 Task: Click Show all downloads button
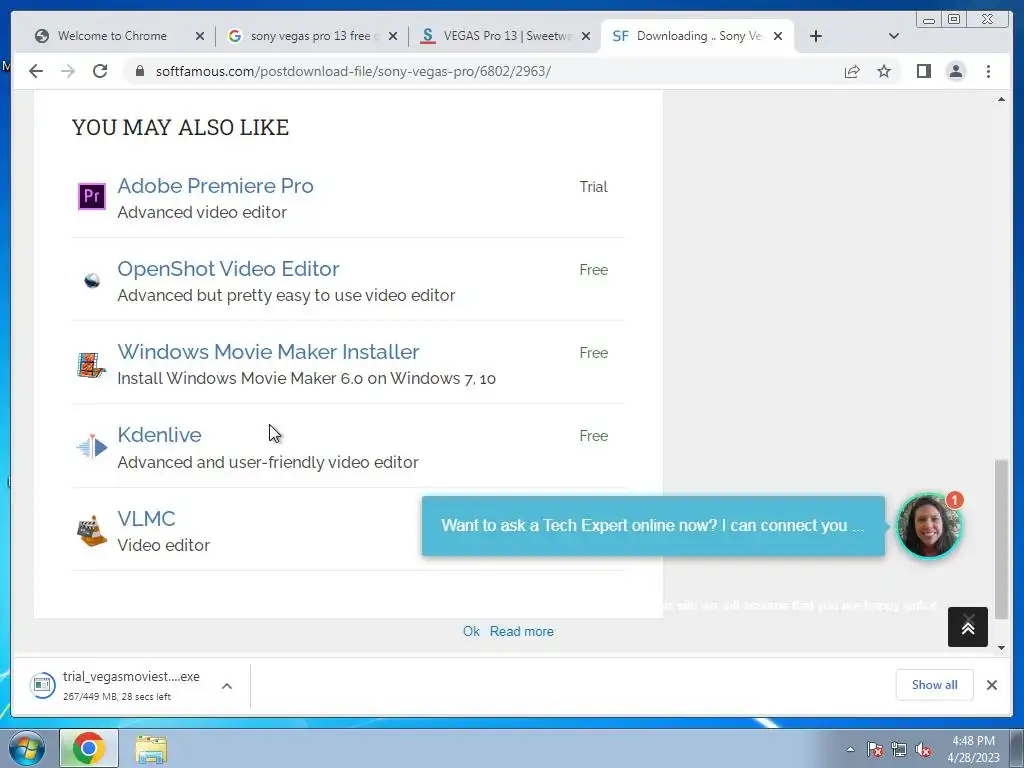935,684
